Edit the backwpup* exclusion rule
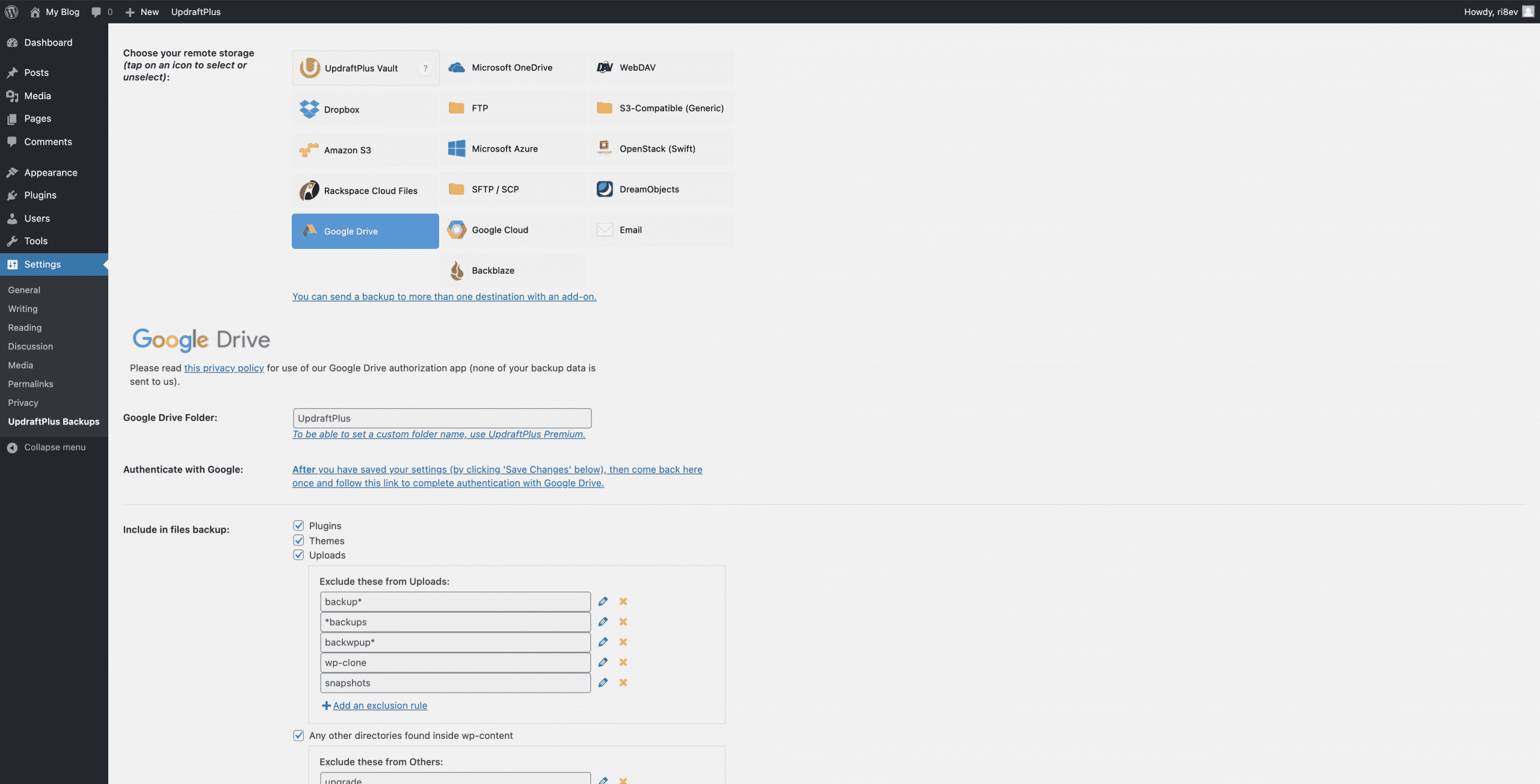The height and width of the screenshot is (784, 1540). coord(603,642)
